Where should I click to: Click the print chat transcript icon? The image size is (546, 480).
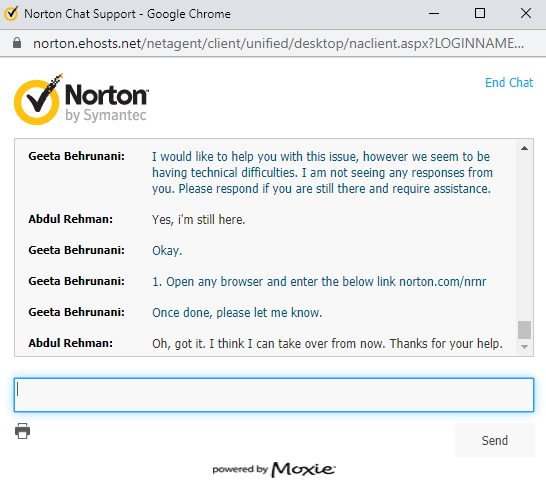point(22,431)
